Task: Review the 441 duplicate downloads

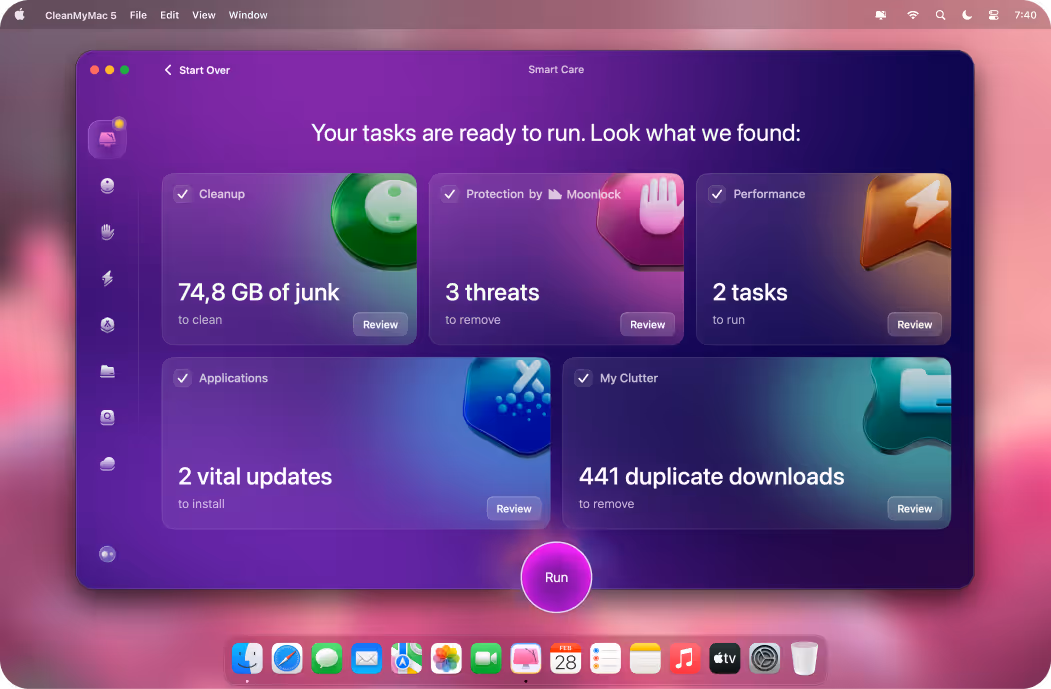Action: click(x=914, y=509)
